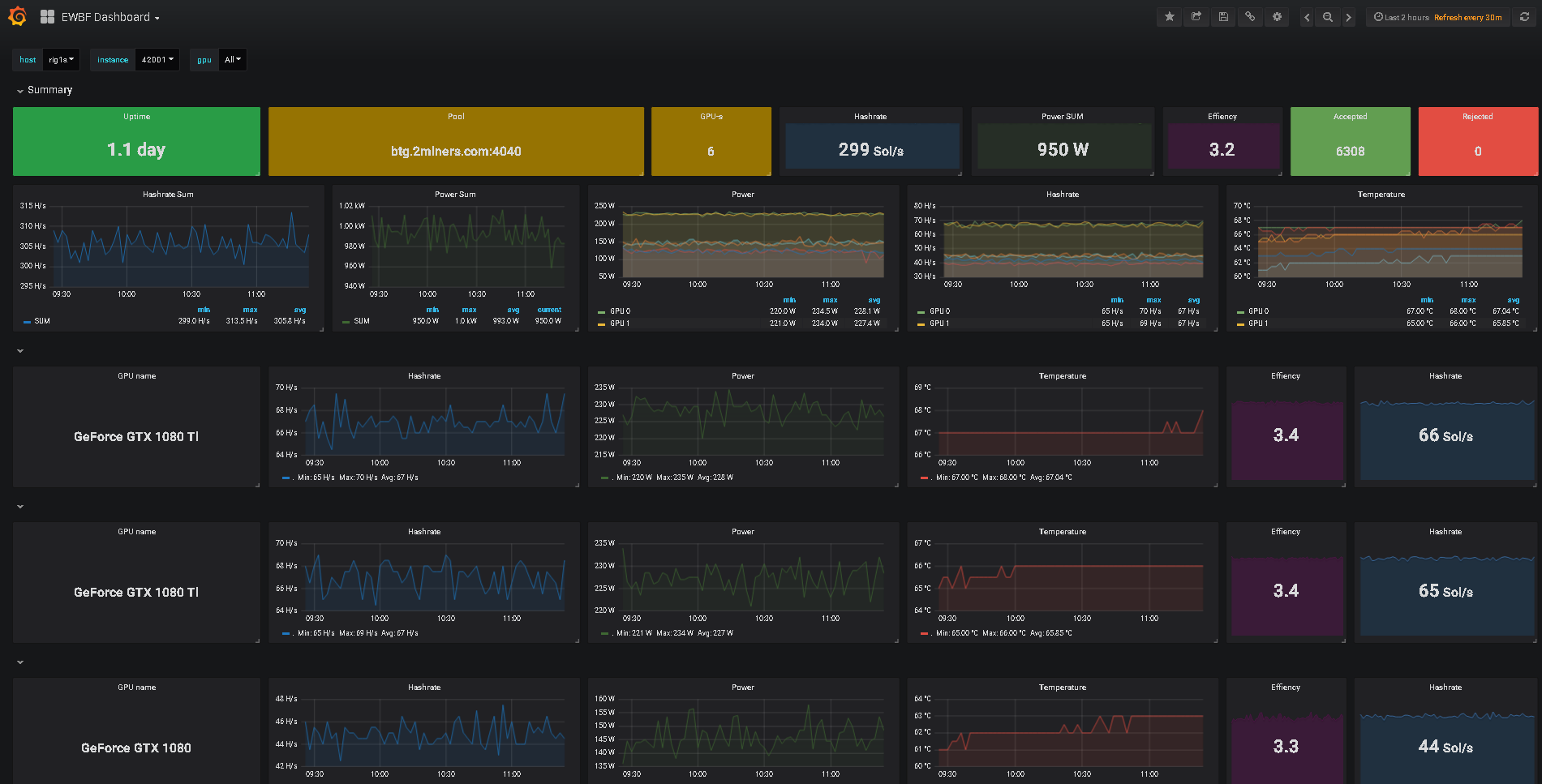Image resolution: width=1542 pixels, height=784 pixels.
Task: Open the gpu All variable dropdown
Action: (x=232, y=59)
